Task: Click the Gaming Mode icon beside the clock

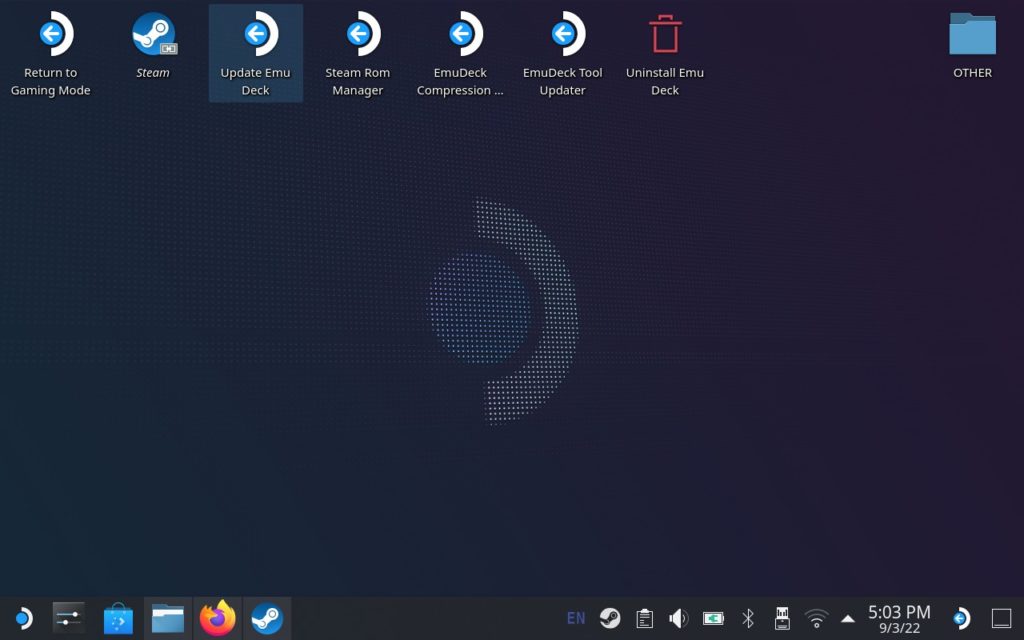Action: pos(961,618)
